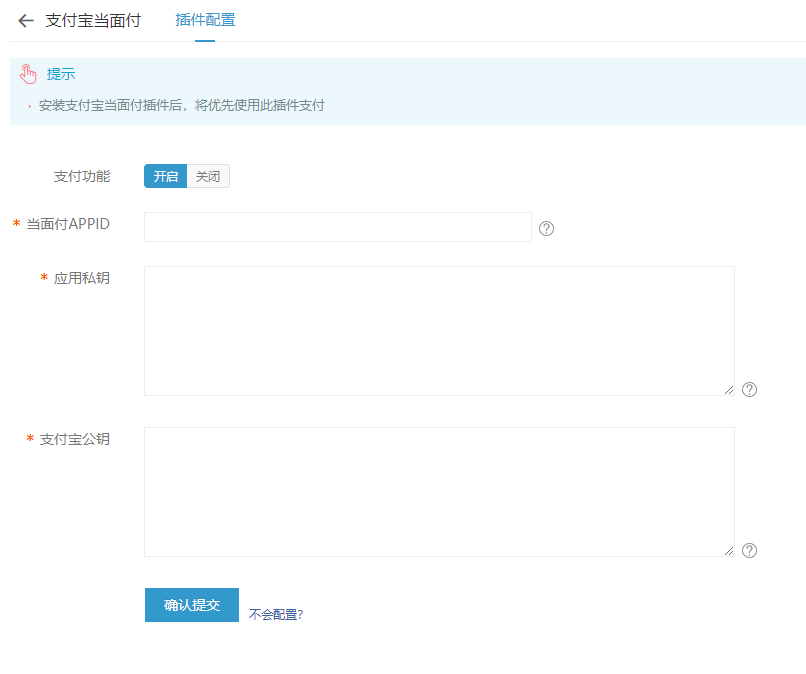Open the 不会配置? help link
This screenshot has width=806, height=674.
click(276, 614)
